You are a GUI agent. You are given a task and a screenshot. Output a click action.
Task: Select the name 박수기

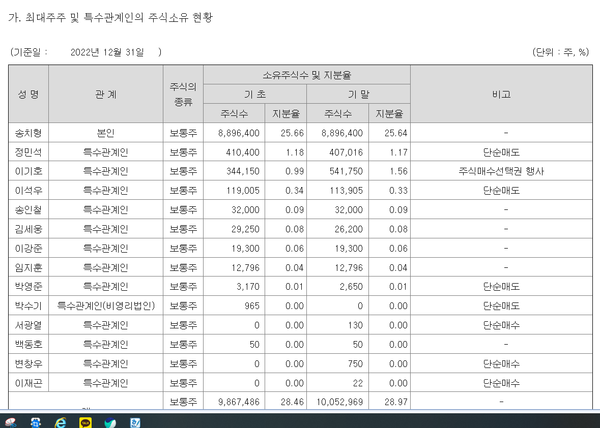[x=28, y=306]
